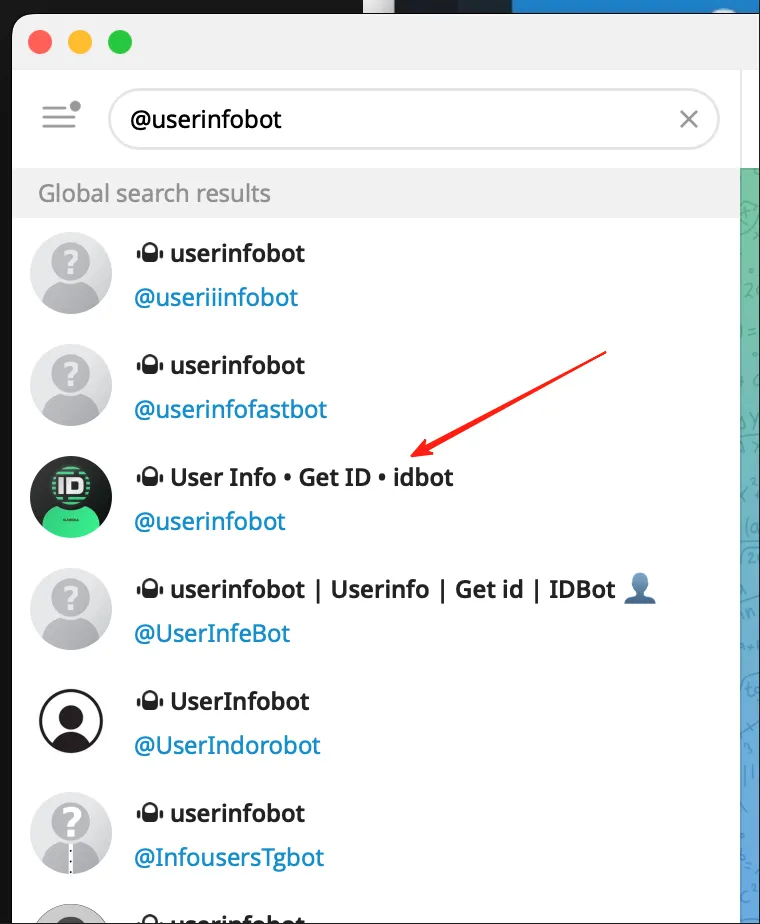Select @userinfofastbot username

click(230, 410)
